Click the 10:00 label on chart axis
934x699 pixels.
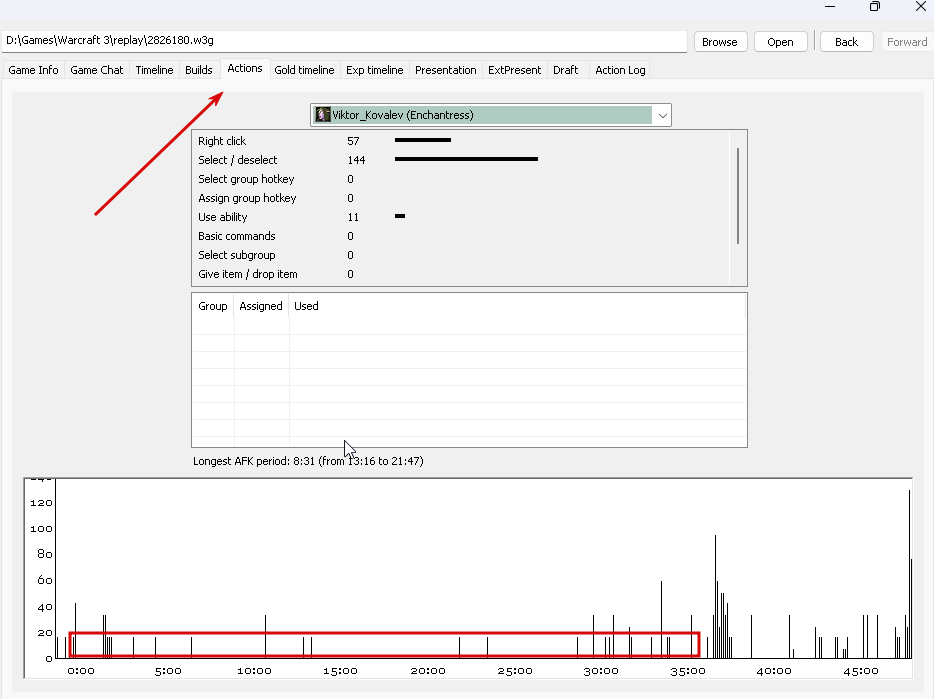(x=254, y=671)
